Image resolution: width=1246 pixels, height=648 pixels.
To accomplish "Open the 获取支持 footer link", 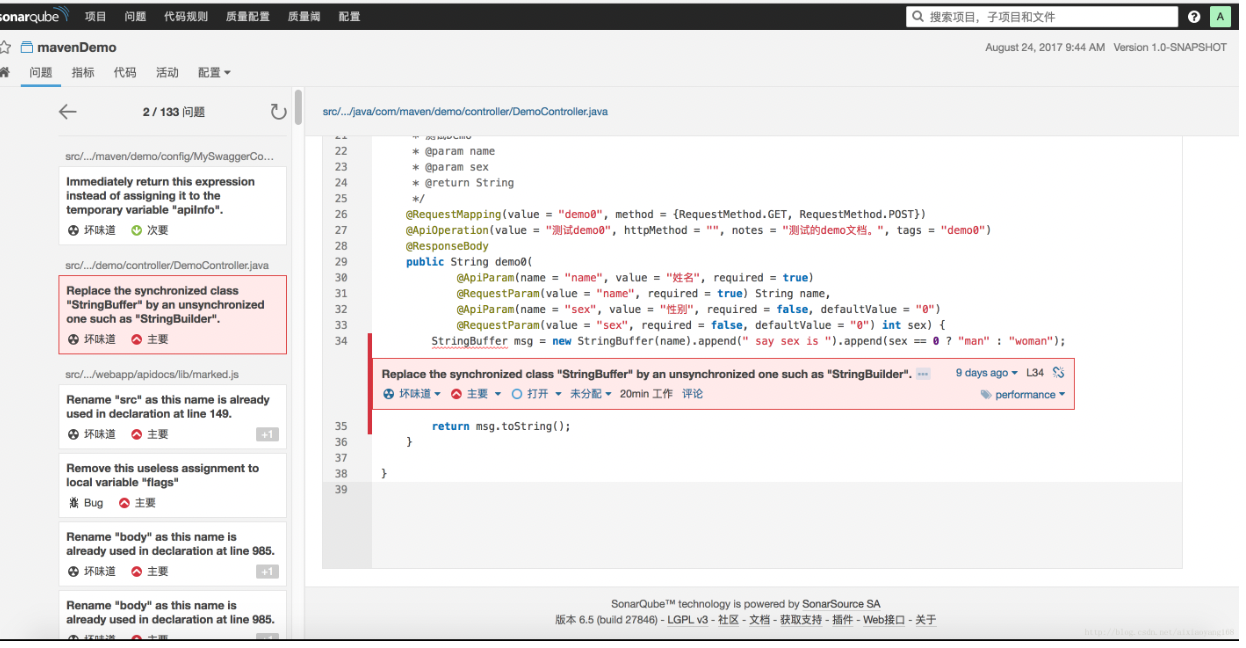I will coord(801,620).
